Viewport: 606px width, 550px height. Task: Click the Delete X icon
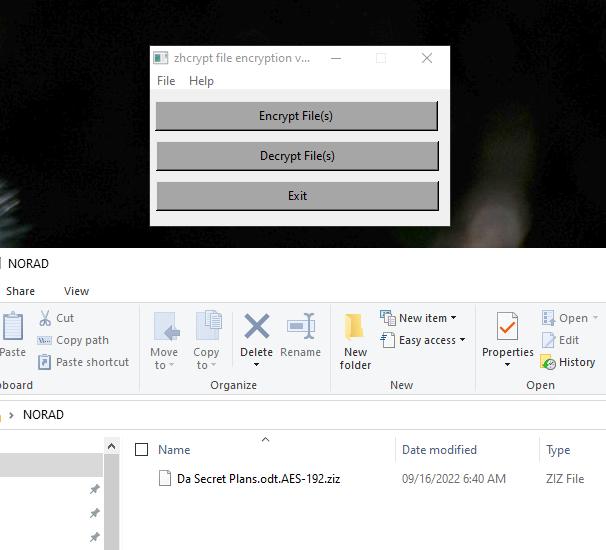[x=257, y=326]
